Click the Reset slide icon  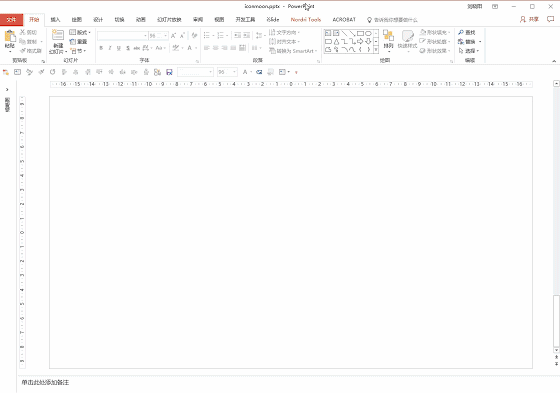[73, 41]
